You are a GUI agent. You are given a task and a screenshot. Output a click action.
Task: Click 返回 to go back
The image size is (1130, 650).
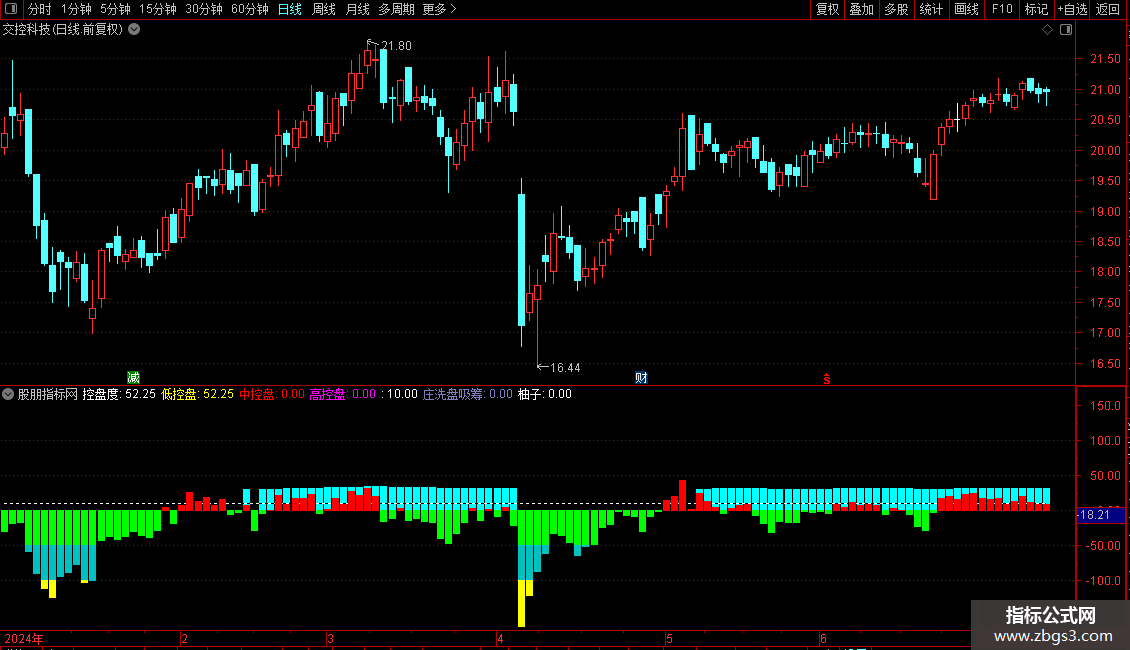1108,9
